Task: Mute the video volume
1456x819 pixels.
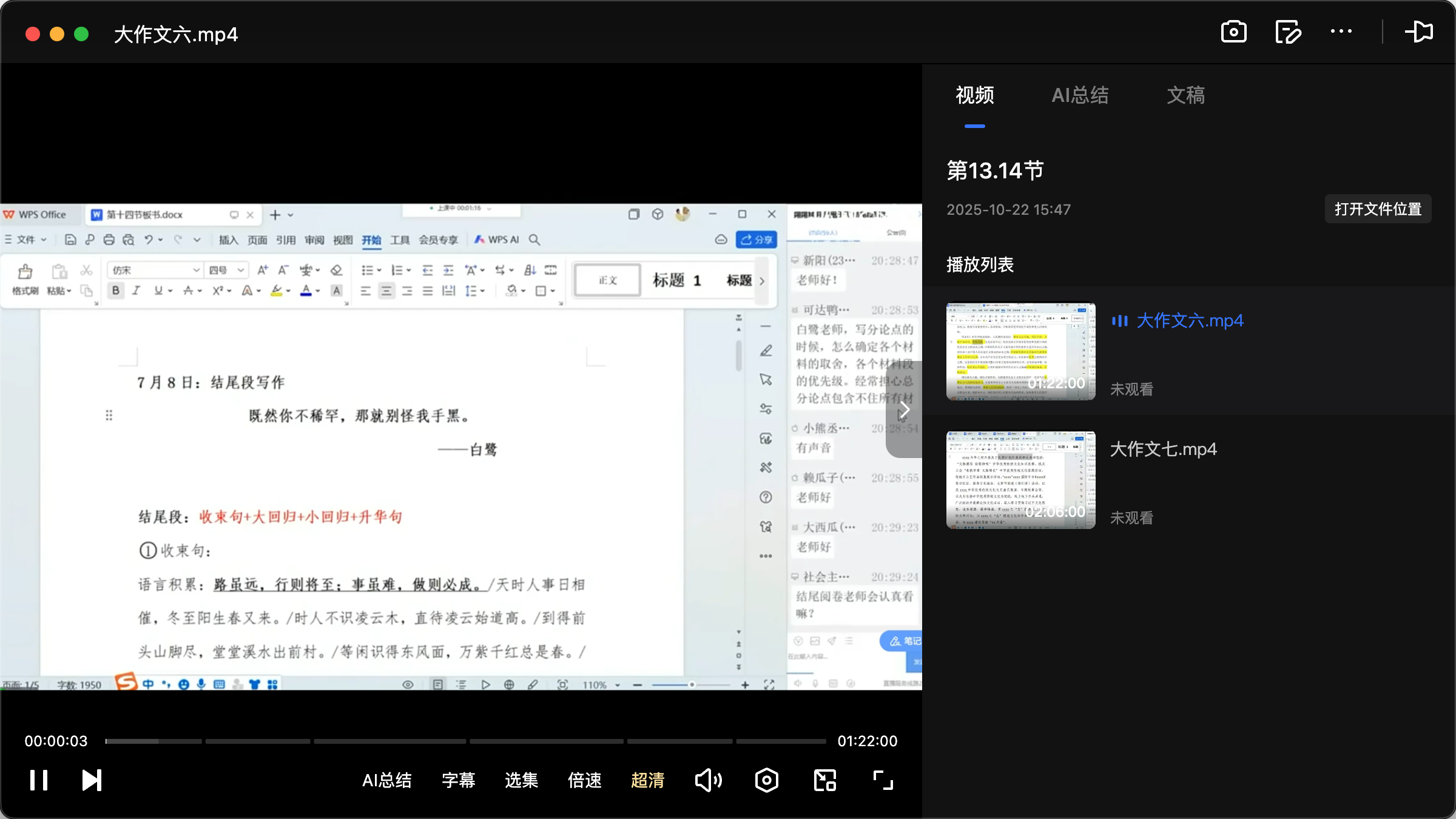Action: (709, 780)
